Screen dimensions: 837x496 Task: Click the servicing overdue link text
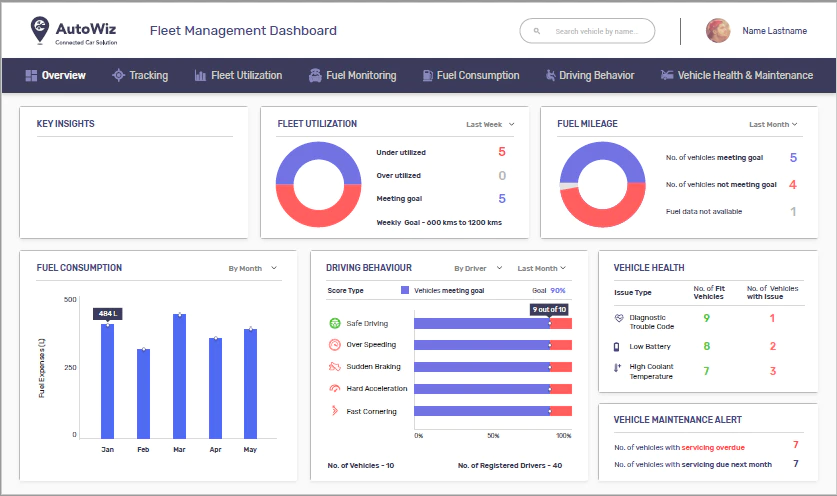[713, 447]
